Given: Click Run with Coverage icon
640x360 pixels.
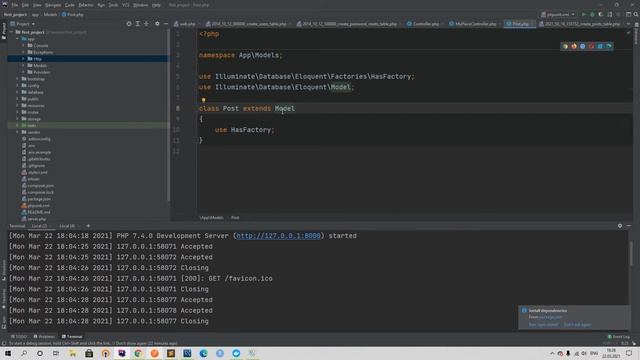Looking at the screenshot, I should 601,14.
